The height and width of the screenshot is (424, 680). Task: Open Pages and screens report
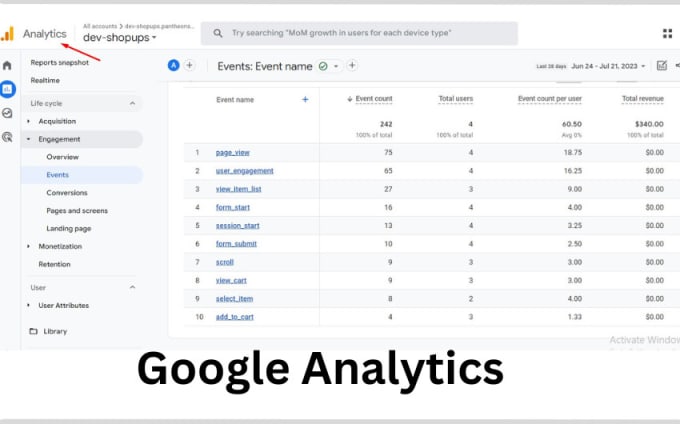[77, 211]
